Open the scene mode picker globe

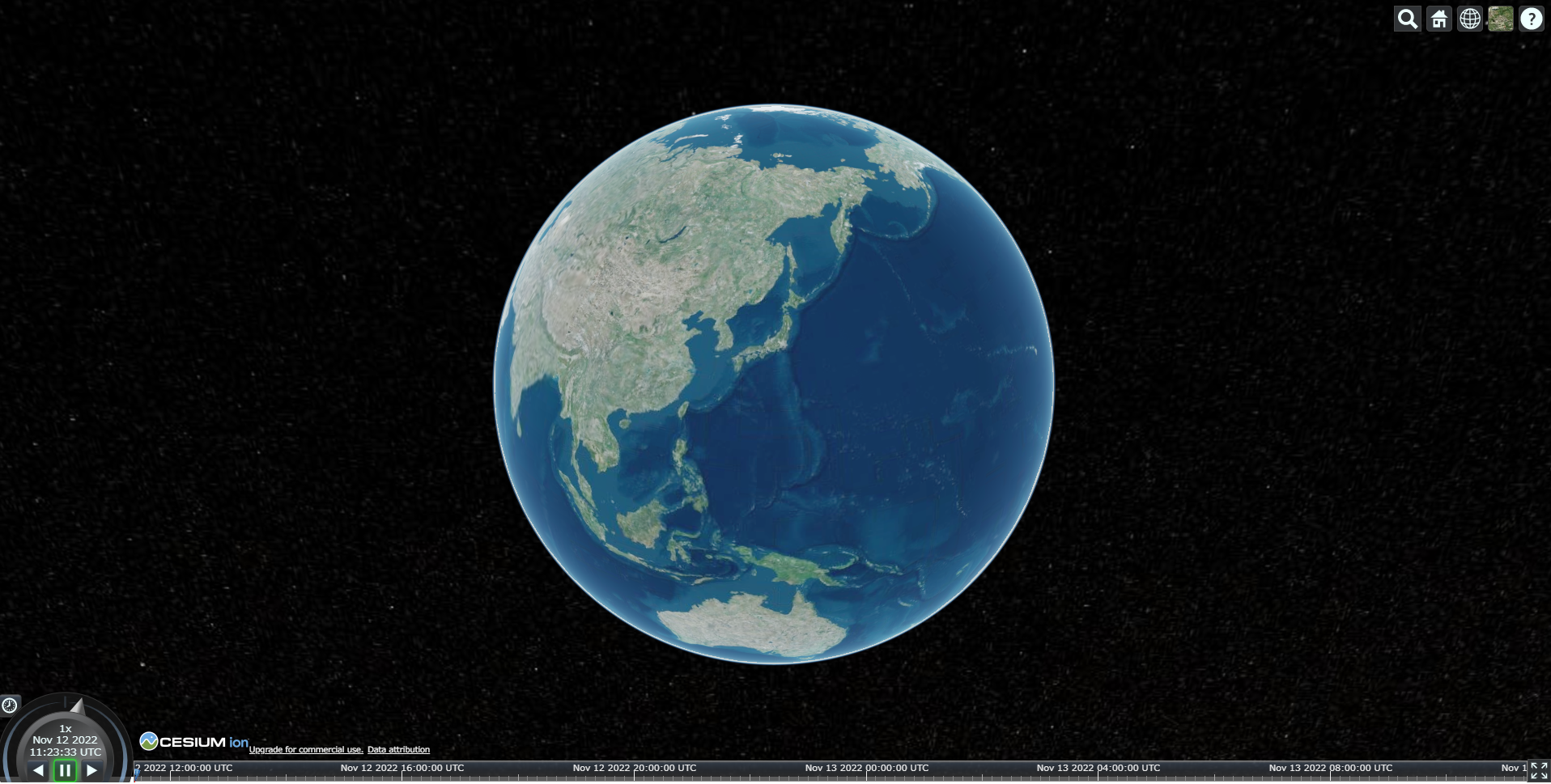coord(1469,19)
